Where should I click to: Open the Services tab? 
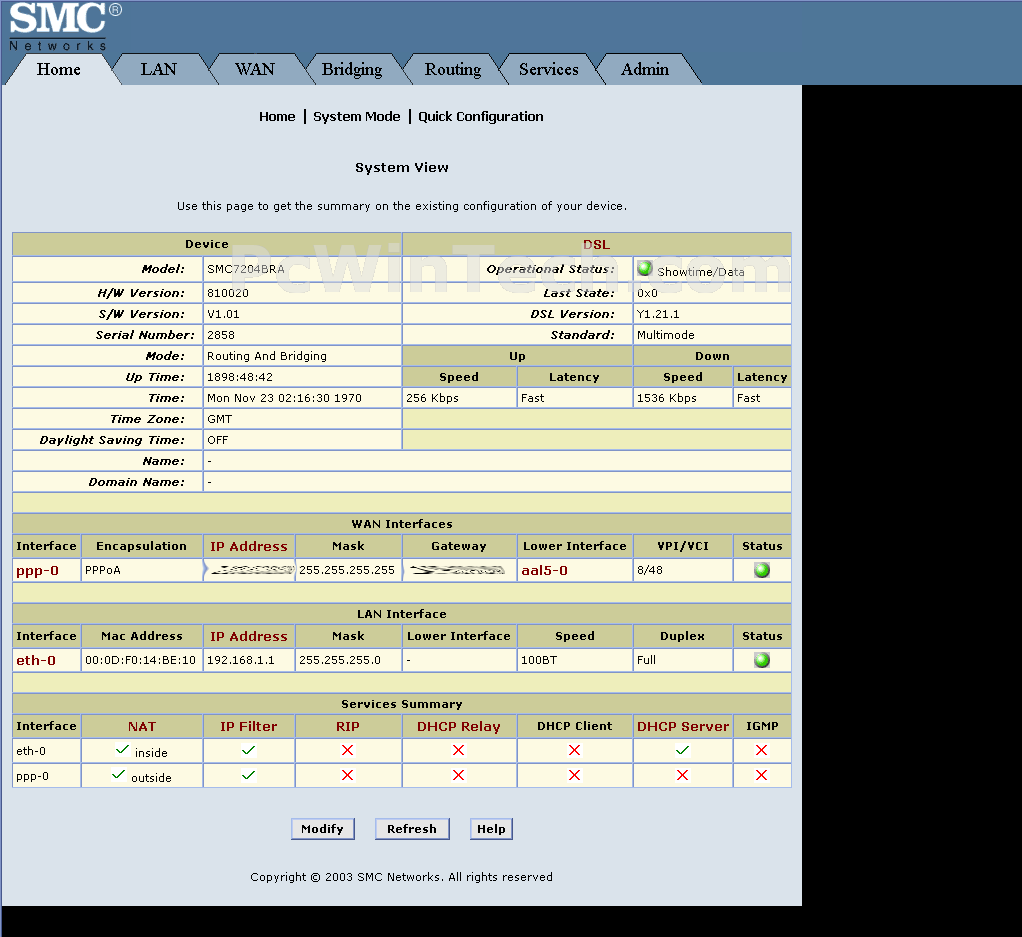click(x=548, y=69)
